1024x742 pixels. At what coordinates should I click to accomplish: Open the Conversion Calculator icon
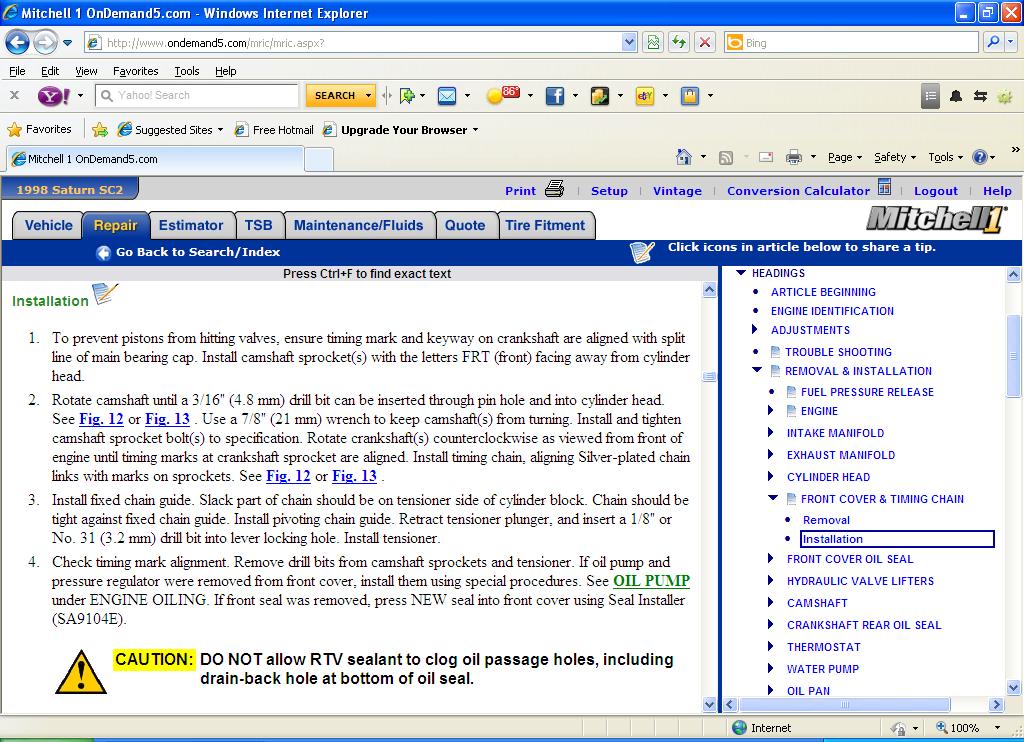884,188
